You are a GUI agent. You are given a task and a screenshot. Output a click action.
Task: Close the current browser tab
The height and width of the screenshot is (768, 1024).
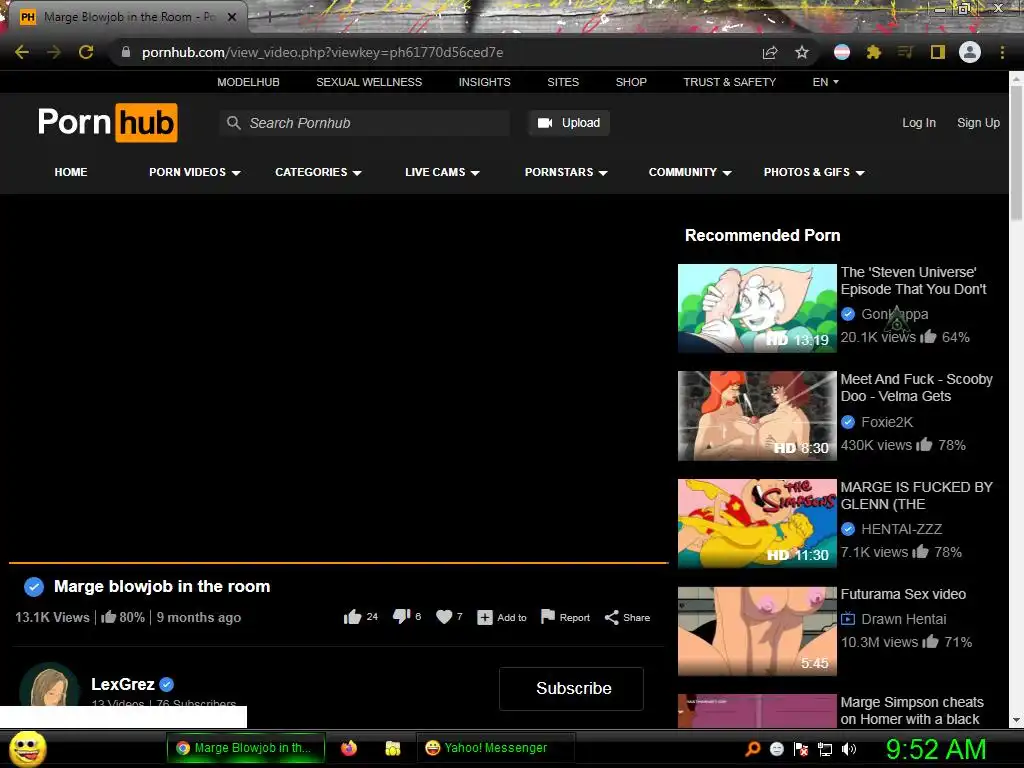click(232, 17)
